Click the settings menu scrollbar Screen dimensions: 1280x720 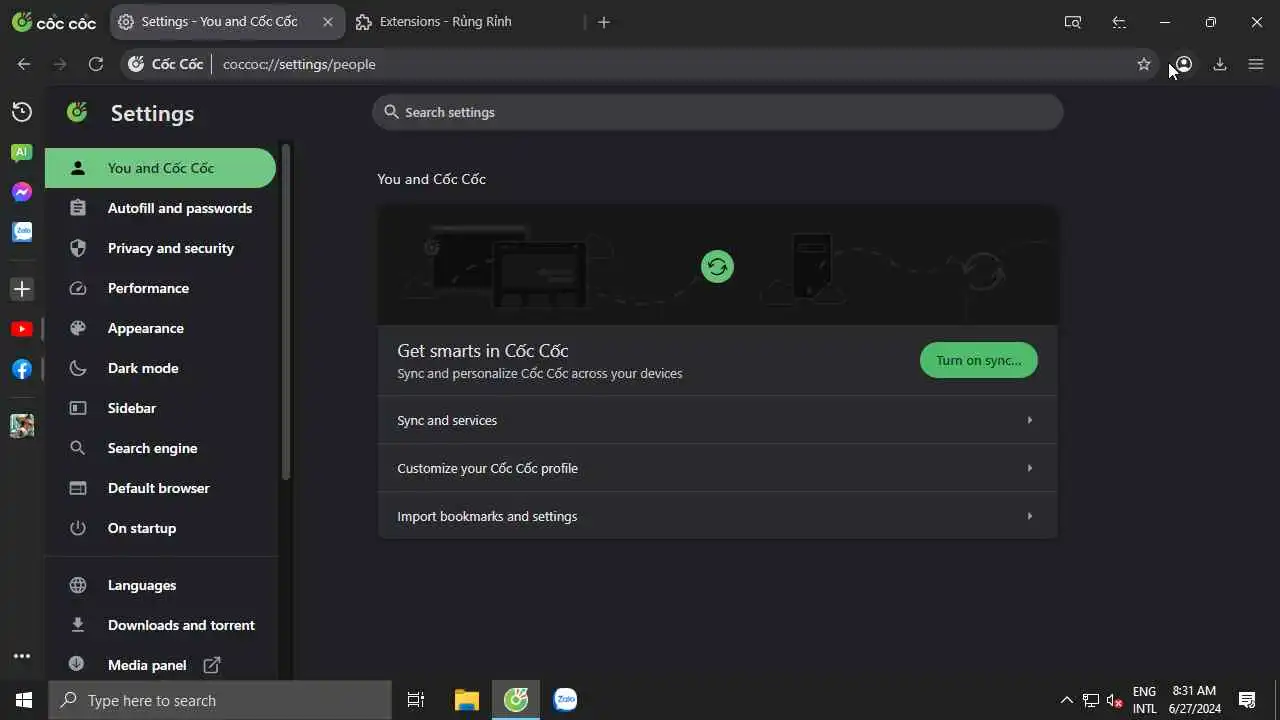(286, 312)
